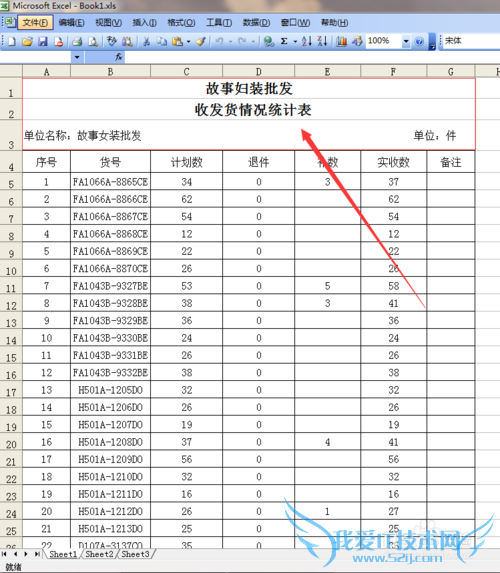The width and height of the screenshot is (500, 573).
Task: Click title cell 收发货情况统计表
Action: [253, 110]
